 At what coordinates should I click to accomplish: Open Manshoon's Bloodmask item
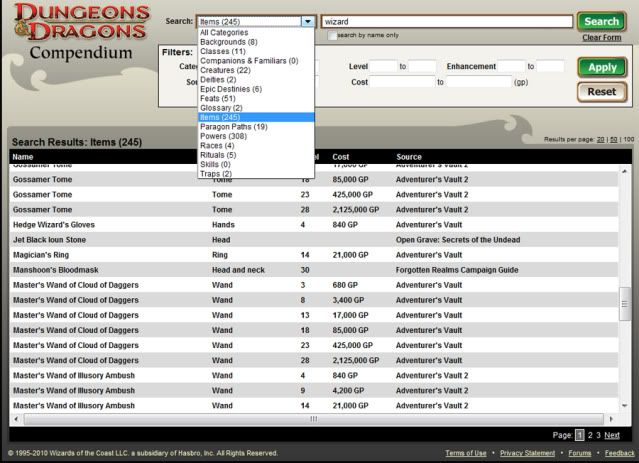click(x=55, y=270)
